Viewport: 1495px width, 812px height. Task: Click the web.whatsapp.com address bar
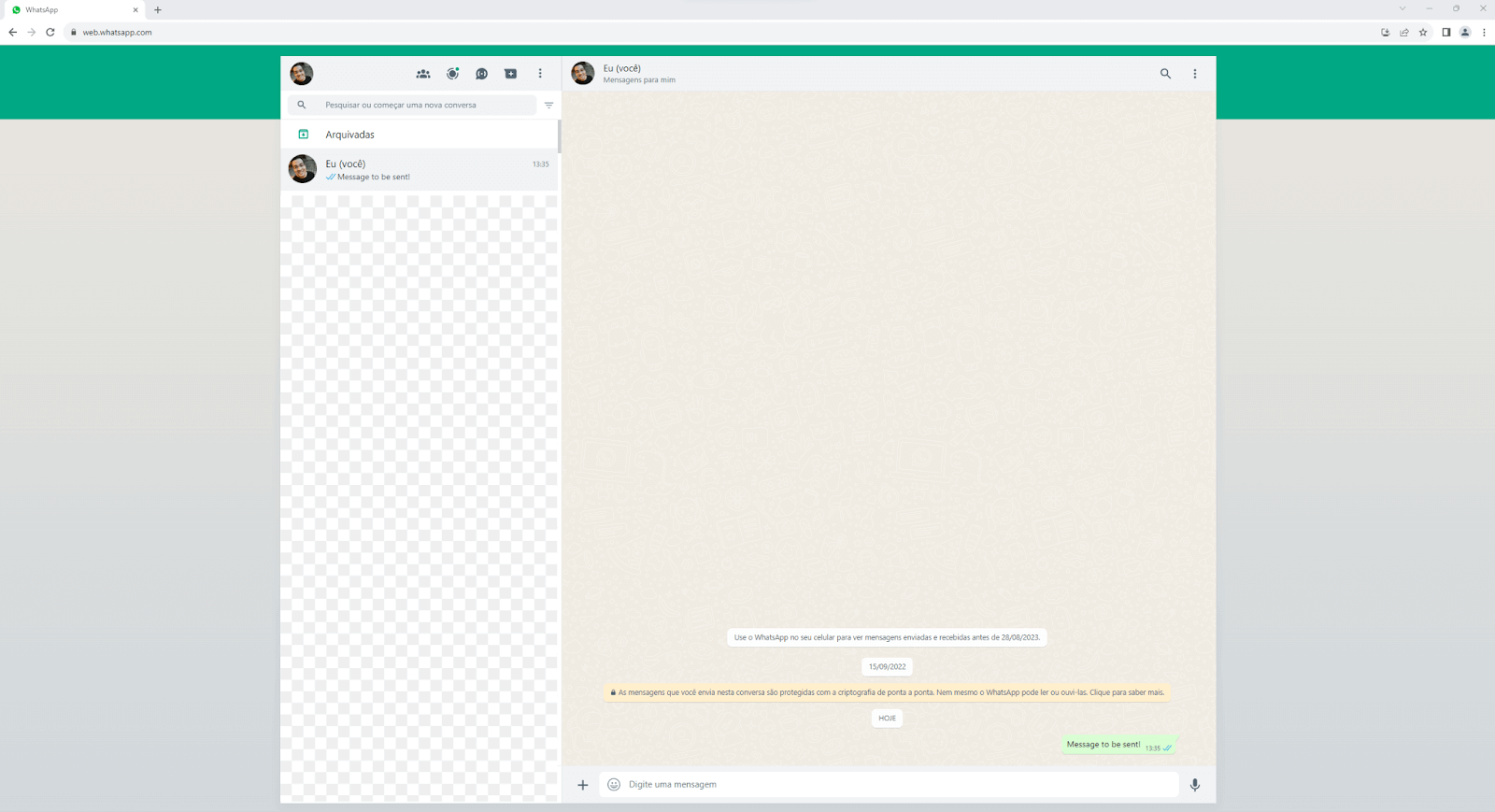tap(719, 32)
